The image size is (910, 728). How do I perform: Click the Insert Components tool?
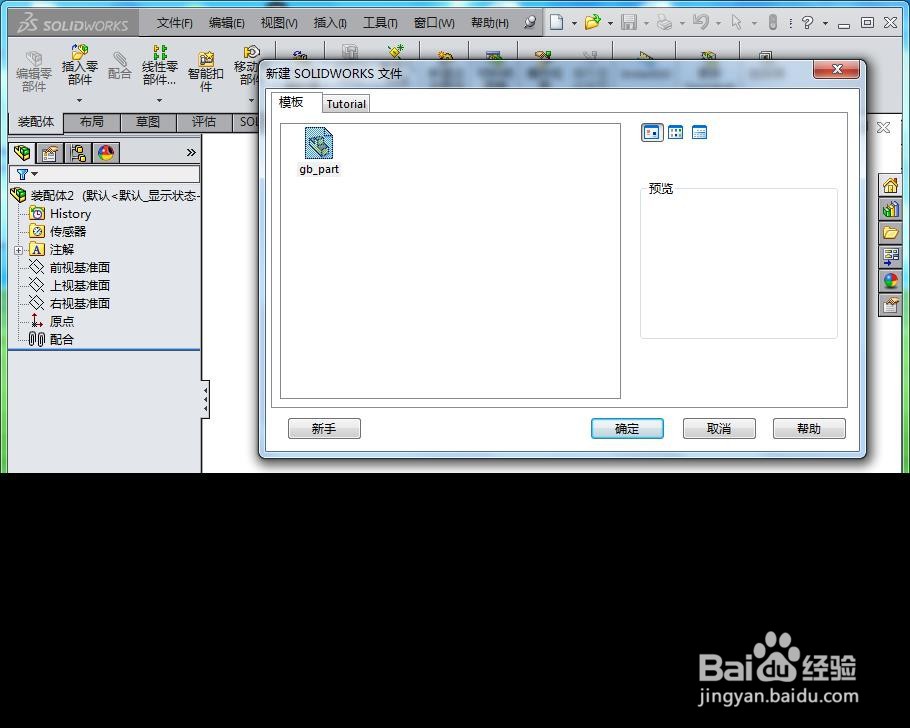(80, 64)
